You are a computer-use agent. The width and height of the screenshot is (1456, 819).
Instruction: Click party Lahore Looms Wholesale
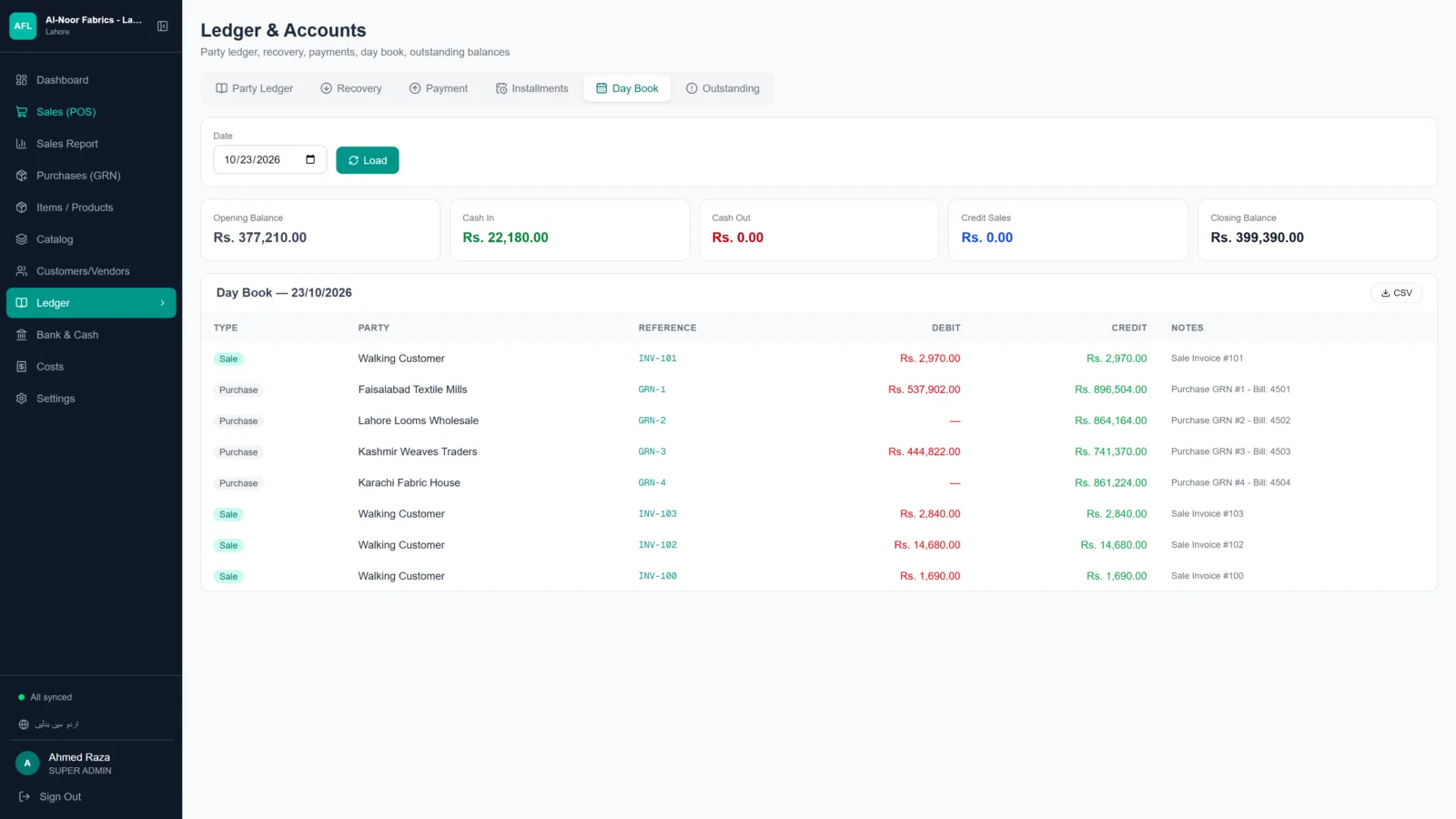419,420
